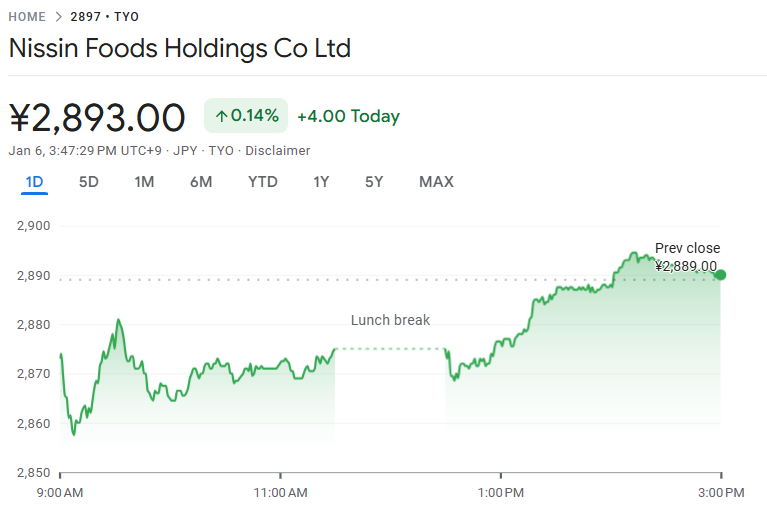Open the 1Y chart view

(321, 182)
